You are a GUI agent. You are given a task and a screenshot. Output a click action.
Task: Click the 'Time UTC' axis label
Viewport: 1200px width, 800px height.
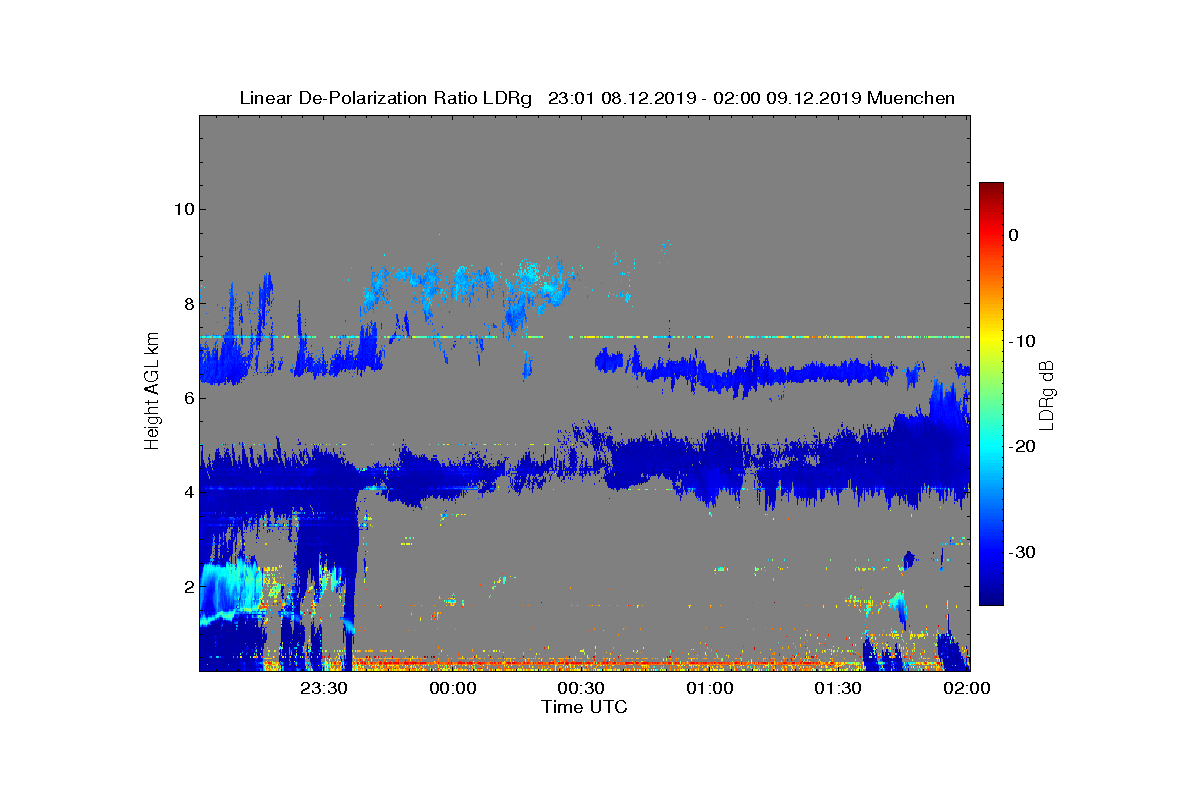pyautogui.click(x=585, y=707)
